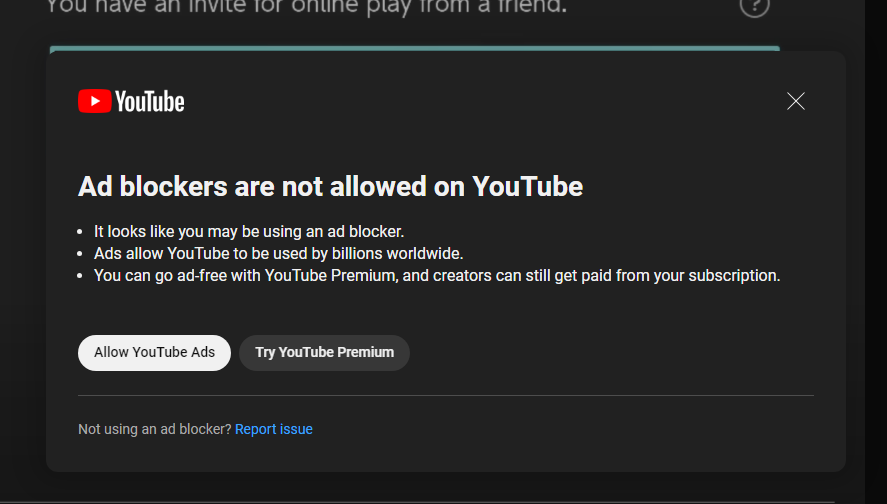Click the YouTube Premium ad-free bullet text
This screenshot has width=887, height=504.
[437, 275]
